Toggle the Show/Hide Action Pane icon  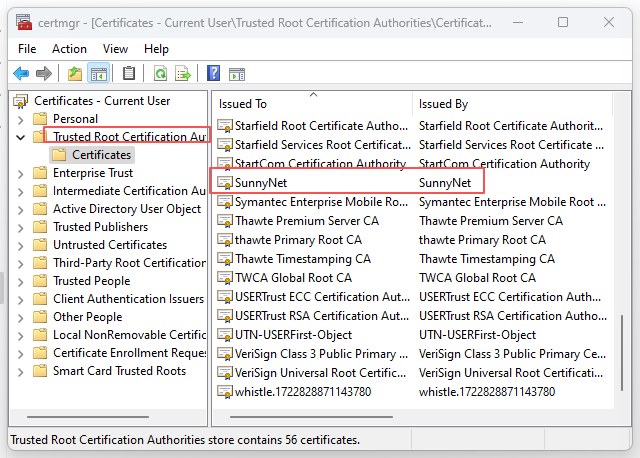pyautogui.click(x=237, y=73)
